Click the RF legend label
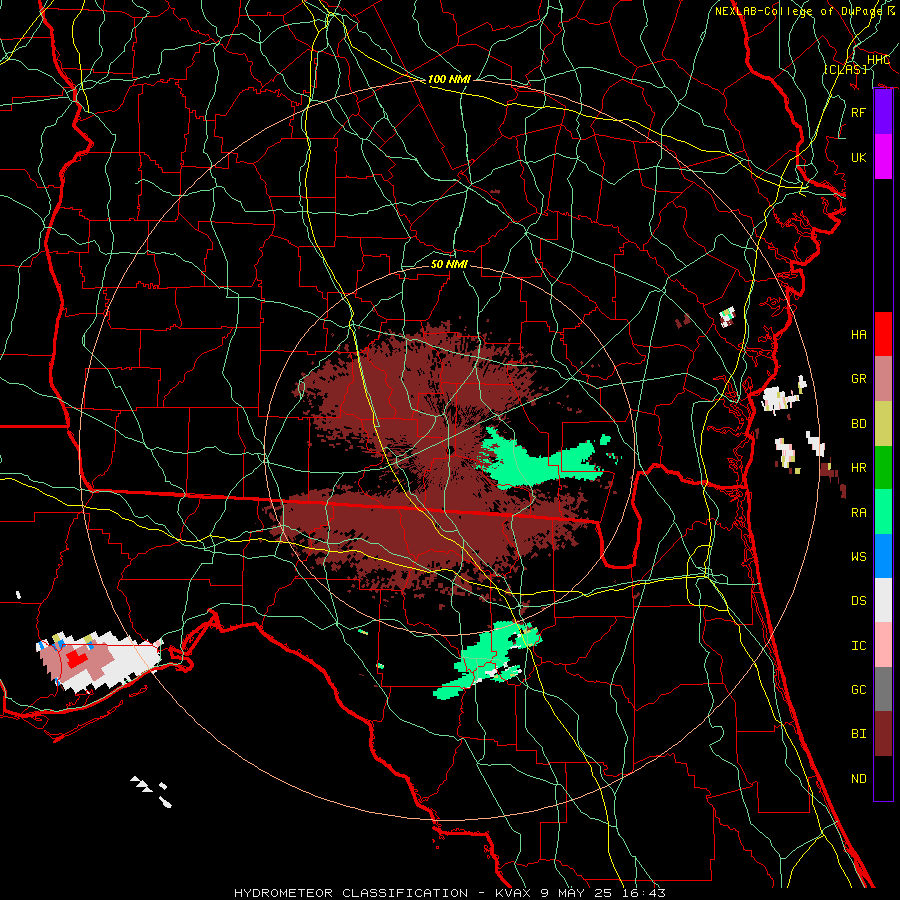This screenshot has width=900, height=900. click(859, 112)
